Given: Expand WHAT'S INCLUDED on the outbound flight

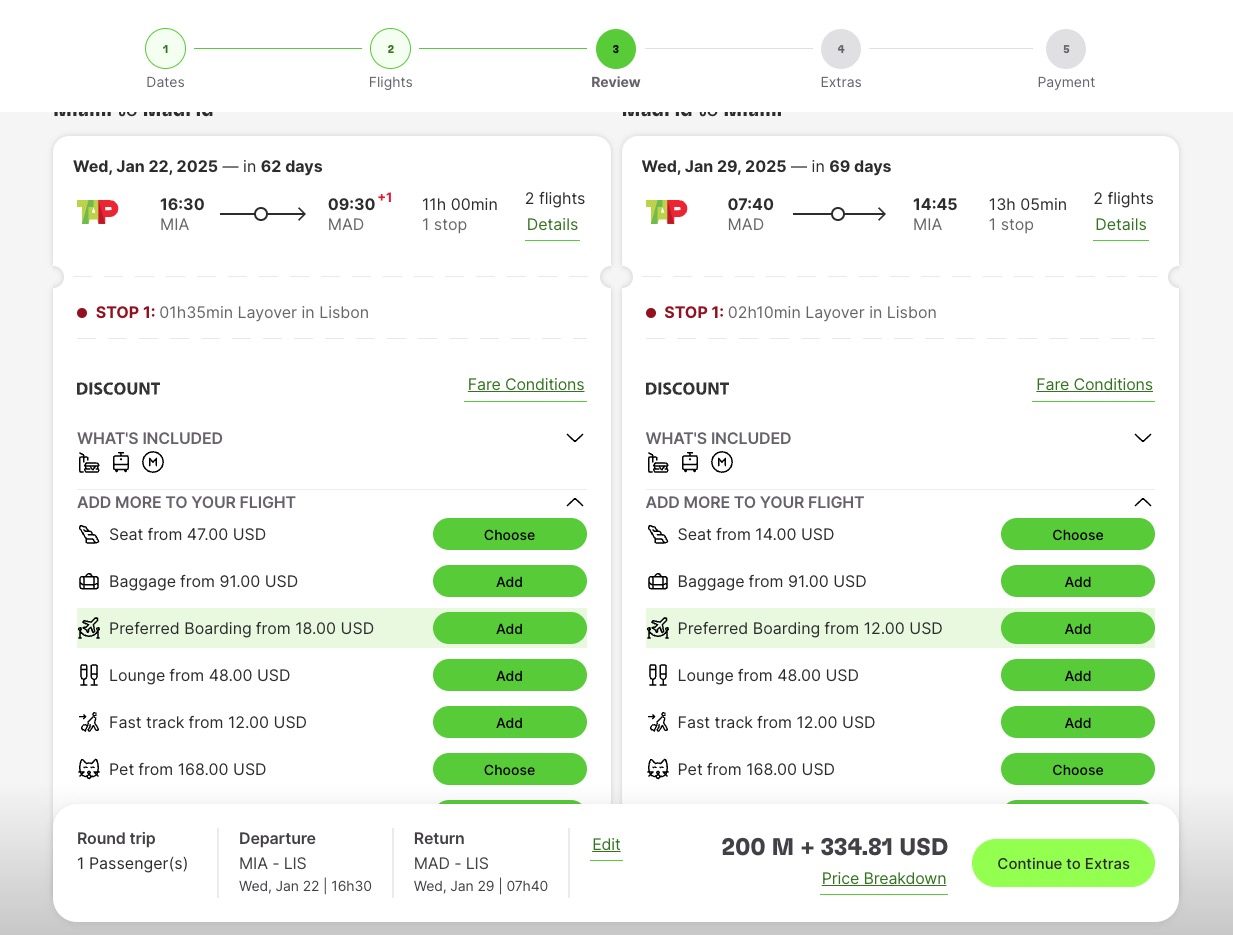Looking at the screenshot, I should point(575,438).
